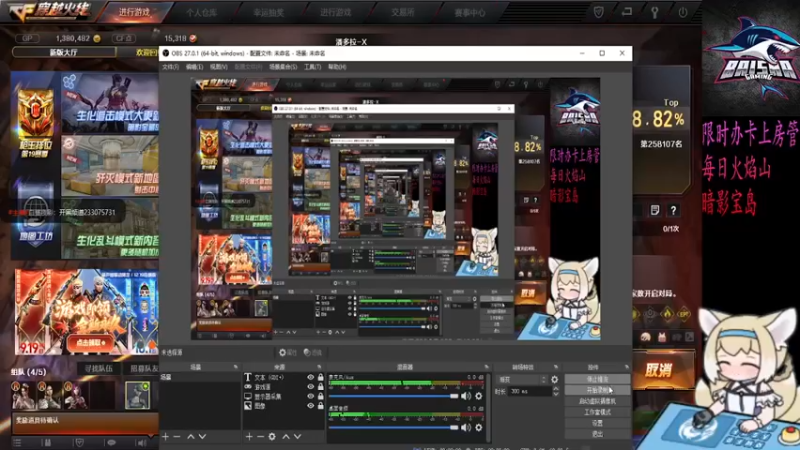
Task: Click the 停止推流 button in OBS controls
Action: [x=597, y=380]
